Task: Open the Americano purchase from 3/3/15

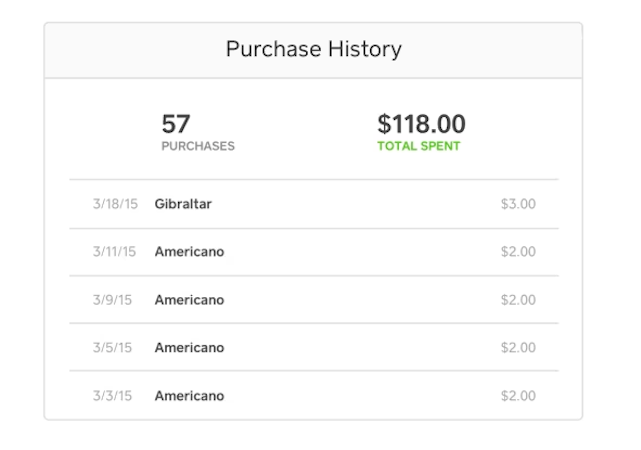Action: click(x=189, y=396)
